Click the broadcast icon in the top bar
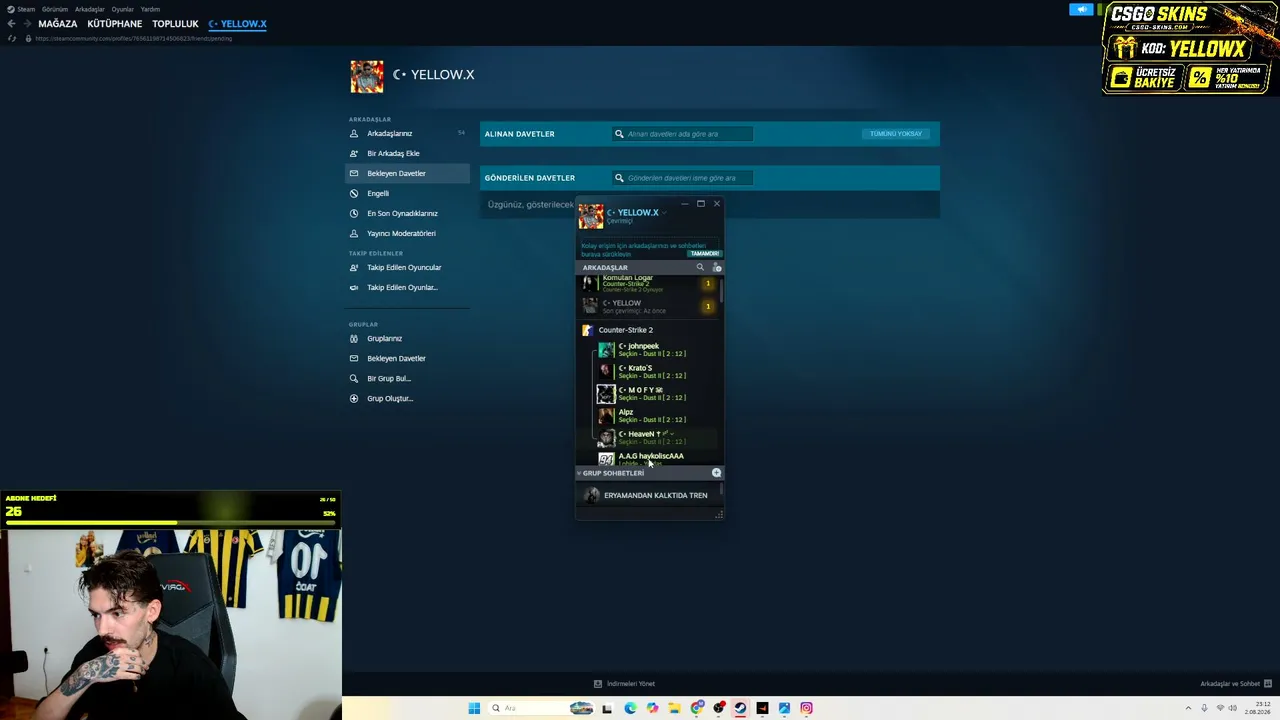The width and height of the screenshot is (1280, 720). [x=1081, y=9]
